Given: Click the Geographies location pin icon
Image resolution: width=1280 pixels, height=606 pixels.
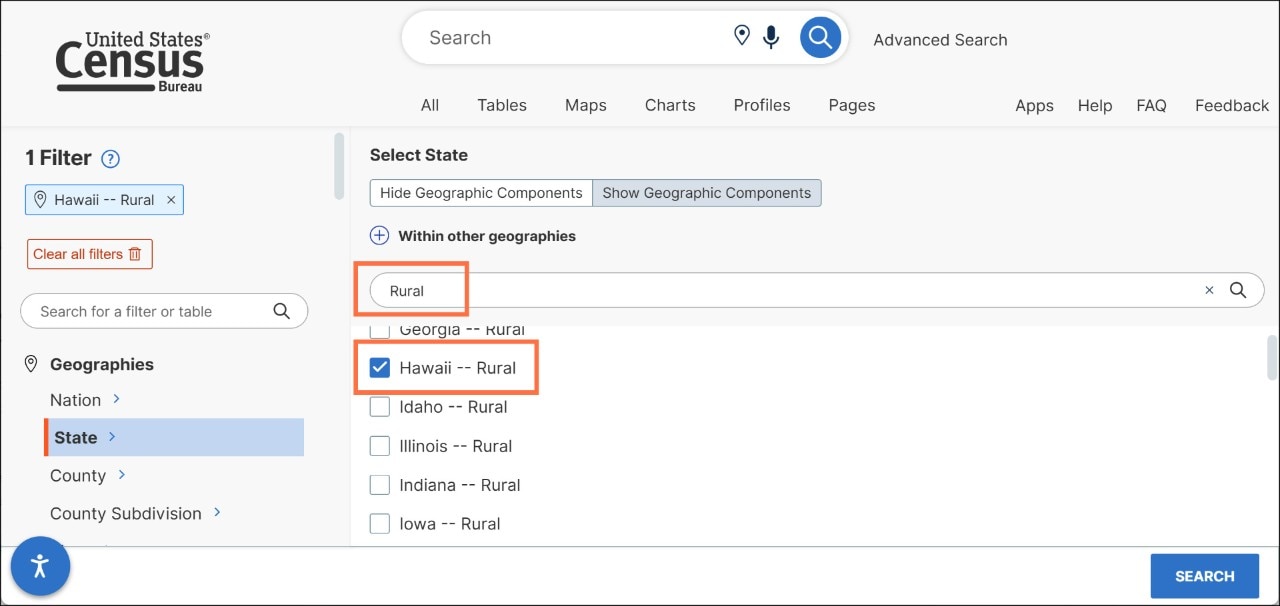Looking at the screenshot, I should click(31, 364).
